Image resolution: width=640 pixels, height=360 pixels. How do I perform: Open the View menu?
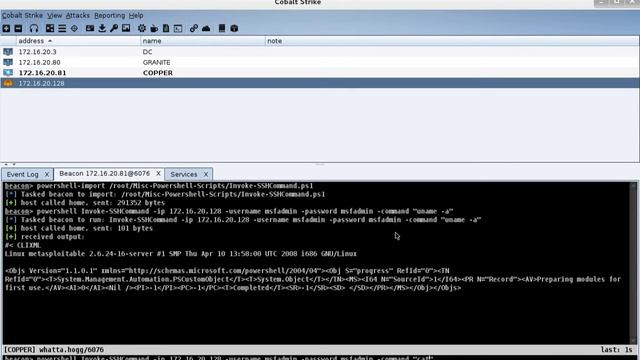tap(54, 16)
